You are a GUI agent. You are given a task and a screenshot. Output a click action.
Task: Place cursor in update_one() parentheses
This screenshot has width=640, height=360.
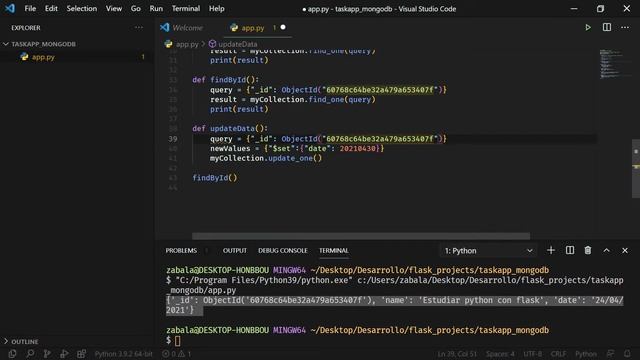click(x=318, y=158)
